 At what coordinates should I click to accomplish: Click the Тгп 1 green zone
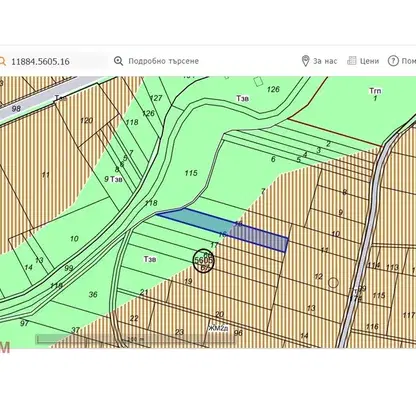point(375,94)
